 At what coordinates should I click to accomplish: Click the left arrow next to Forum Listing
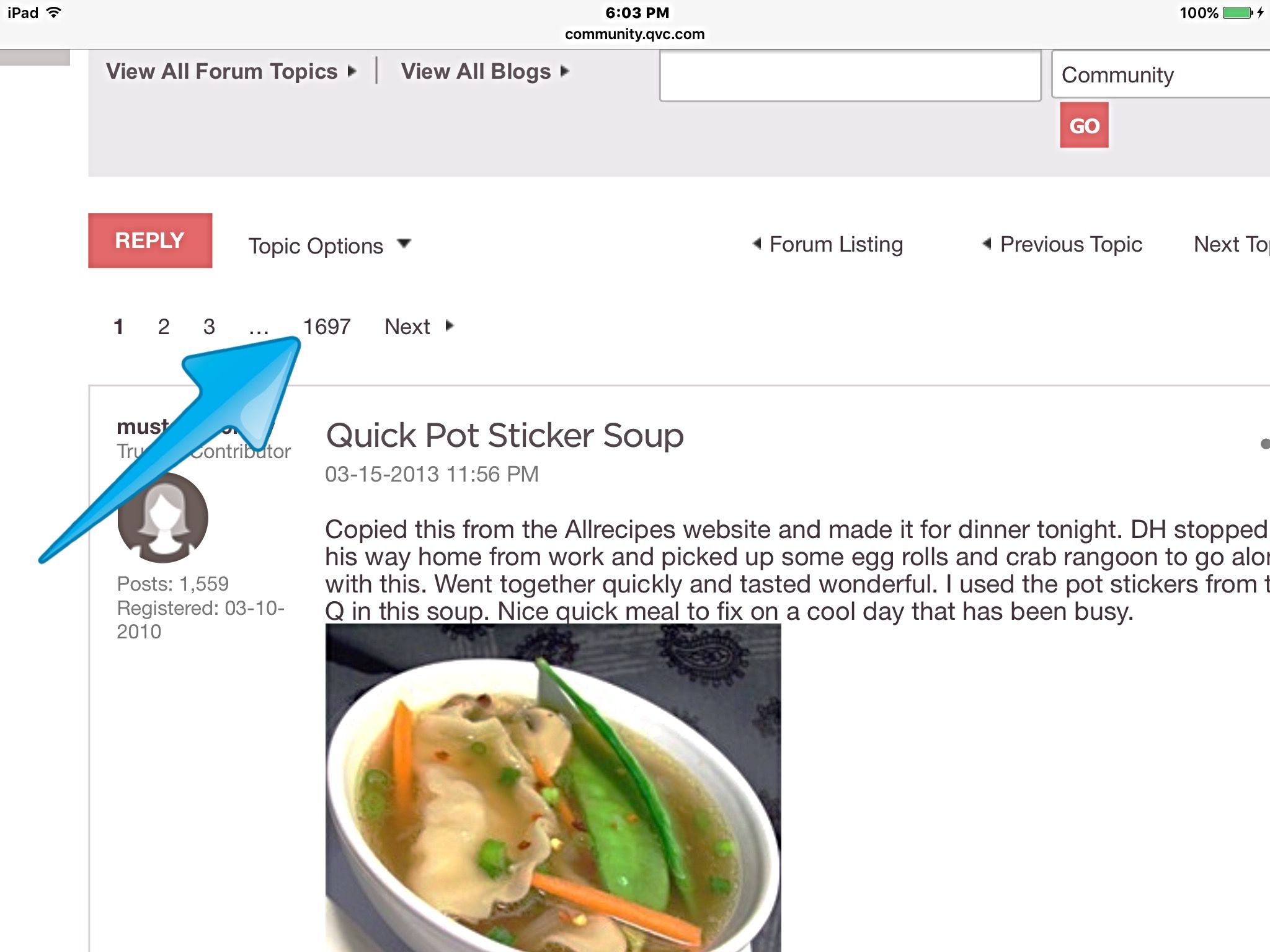757,244
